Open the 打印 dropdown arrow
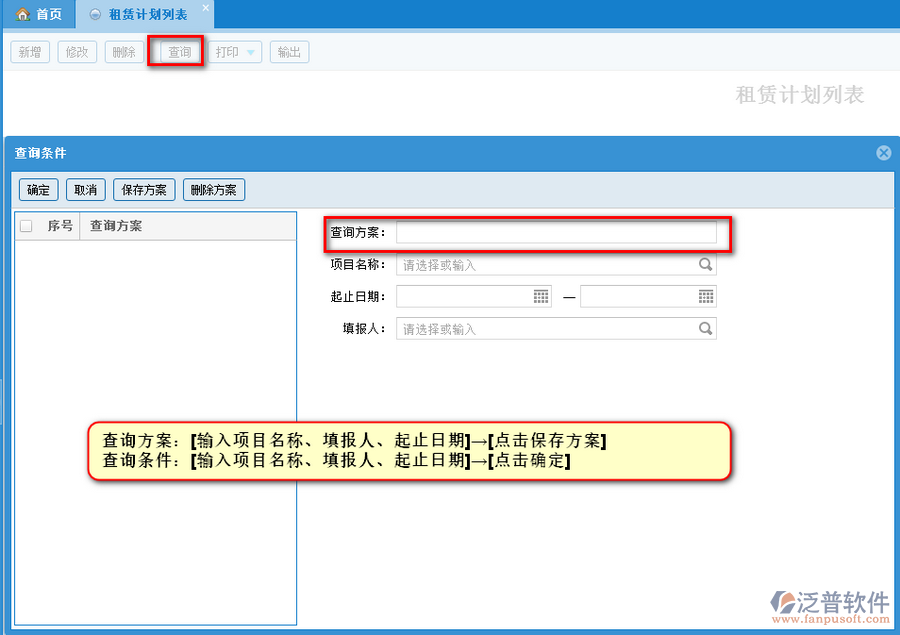 [x=250, y=53]
